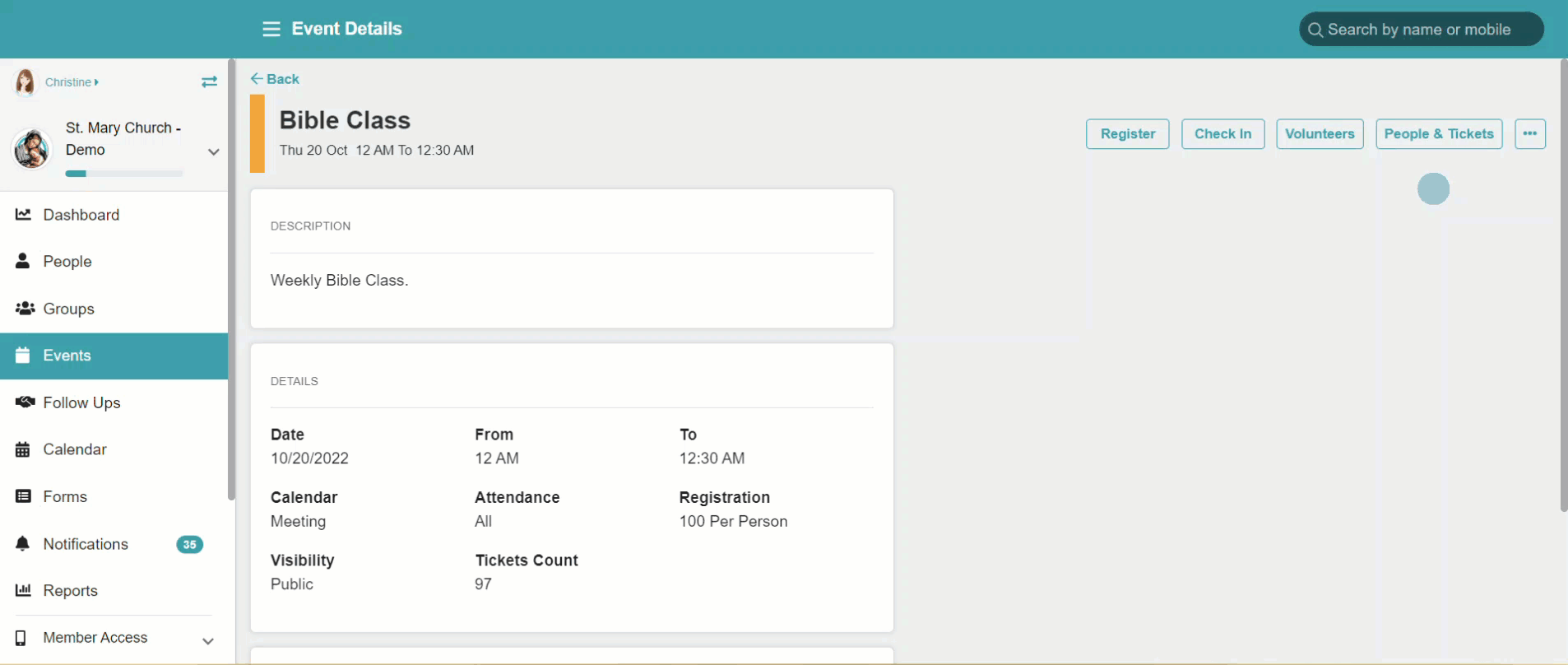
Task: Select Events in the sidebar
Action: click(x=114, y=356)
